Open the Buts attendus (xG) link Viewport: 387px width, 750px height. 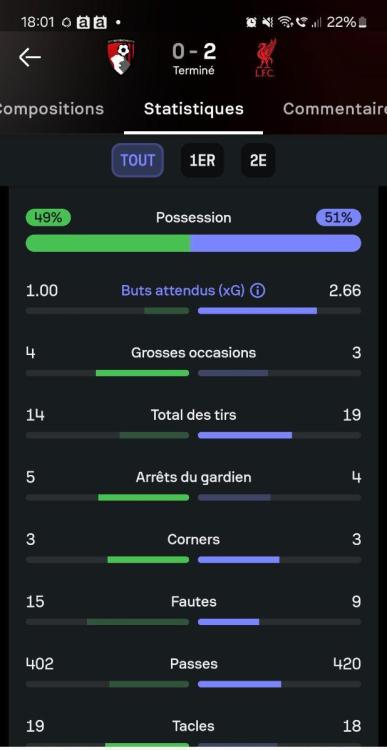pos(183,290)
